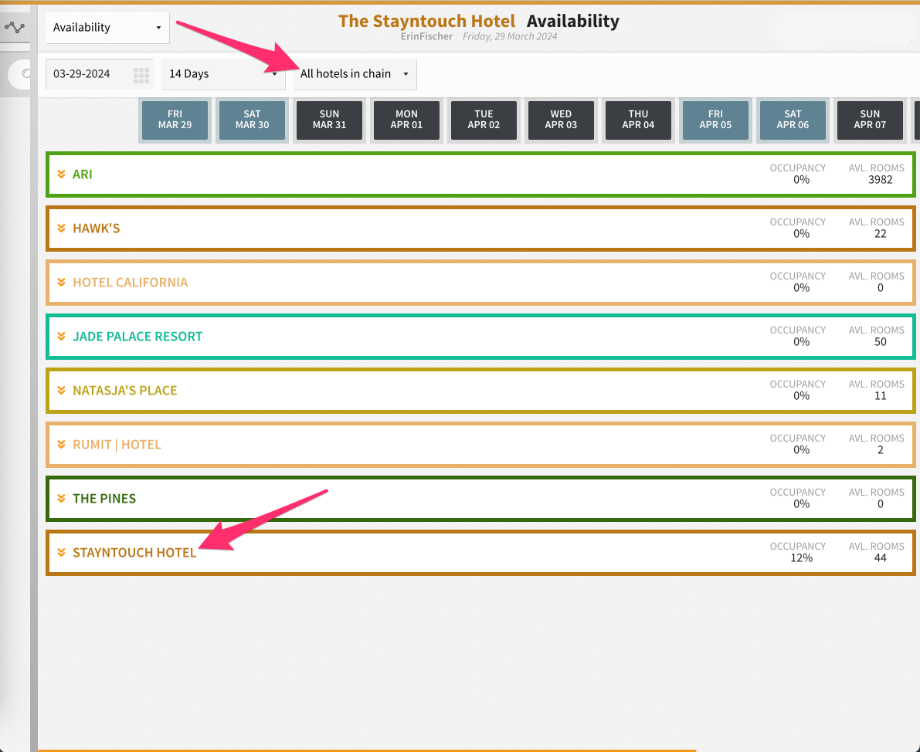Click the RUMIT | HOTEL name
This screenshot has height=752, width=920.
click(117, 445)
